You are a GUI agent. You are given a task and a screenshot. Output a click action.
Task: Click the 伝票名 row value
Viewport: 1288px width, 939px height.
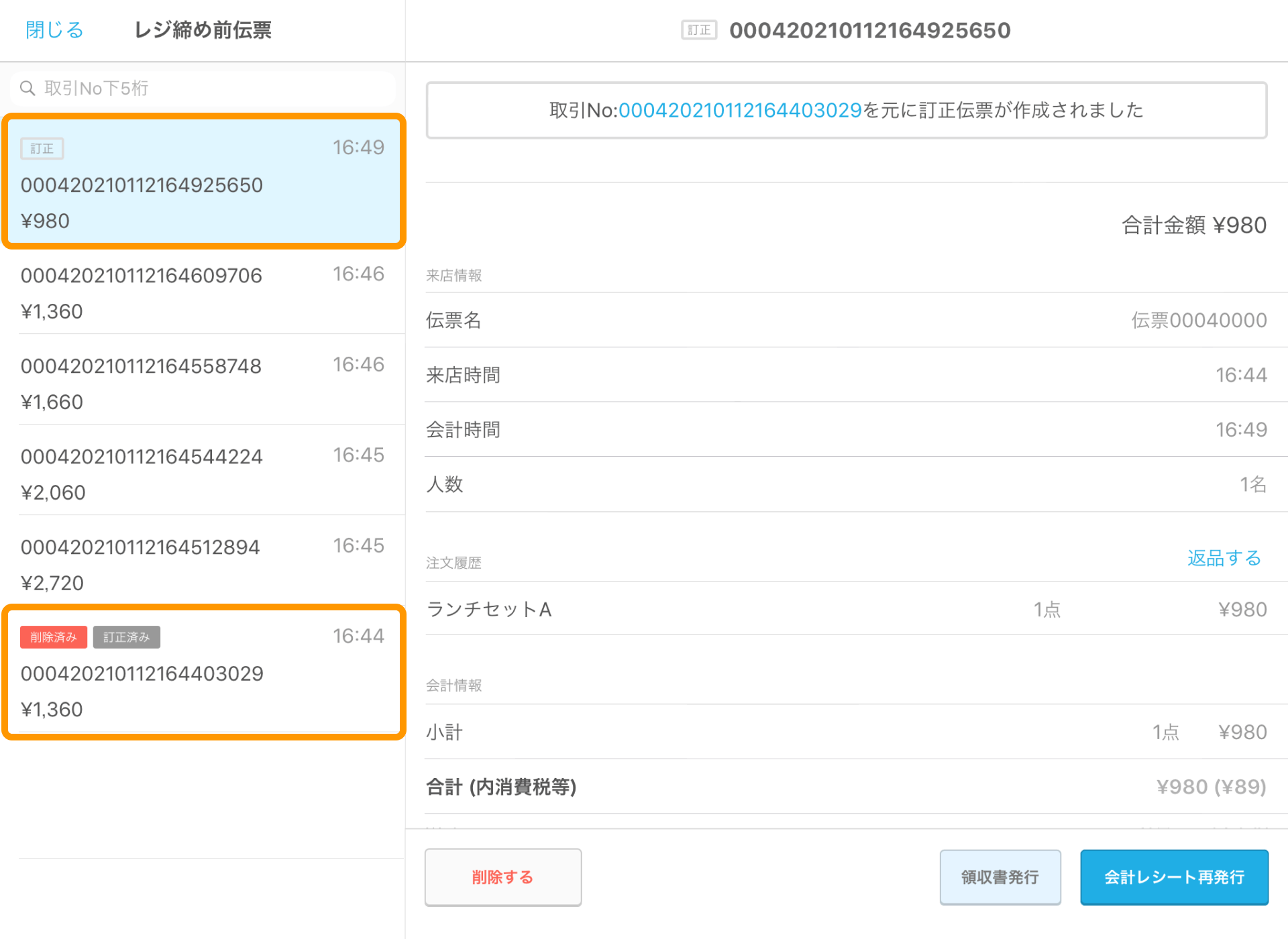1198,320
